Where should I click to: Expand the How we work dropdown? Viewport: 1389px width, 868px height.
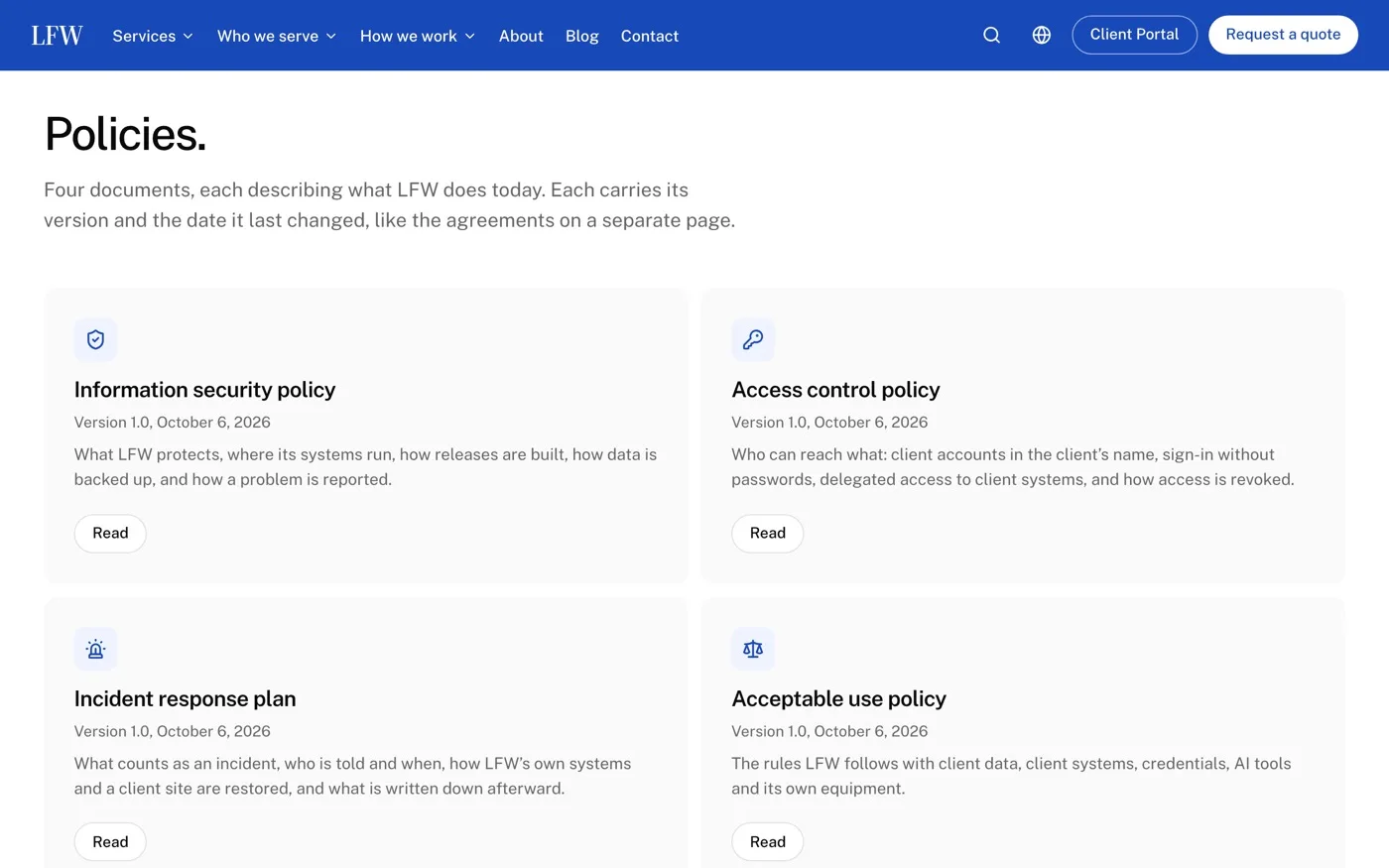point(418,36)
